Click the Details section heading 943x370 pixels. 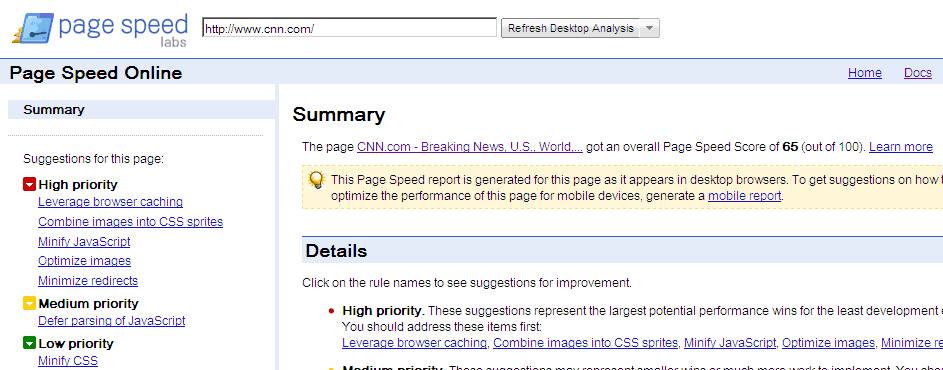point(336,251)
